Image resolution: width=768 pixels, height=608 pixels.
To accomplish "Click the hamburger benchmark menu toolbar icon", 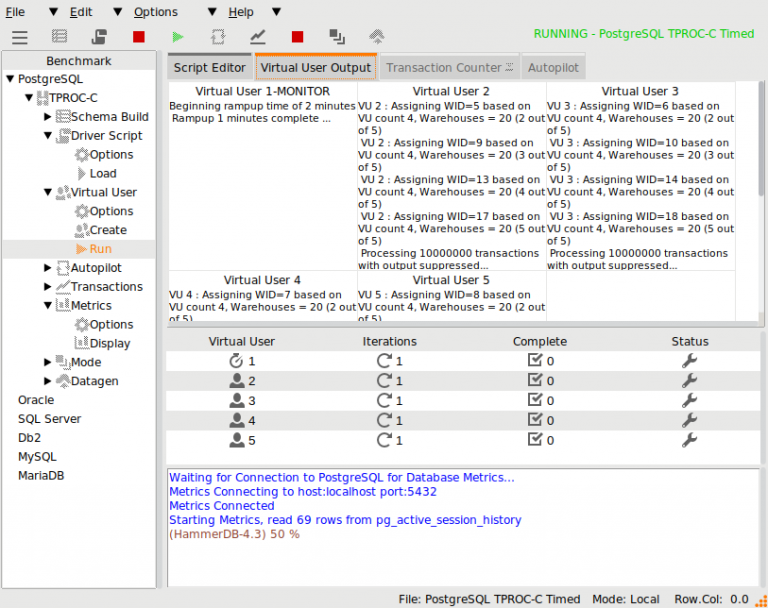I will coord(19,37).
